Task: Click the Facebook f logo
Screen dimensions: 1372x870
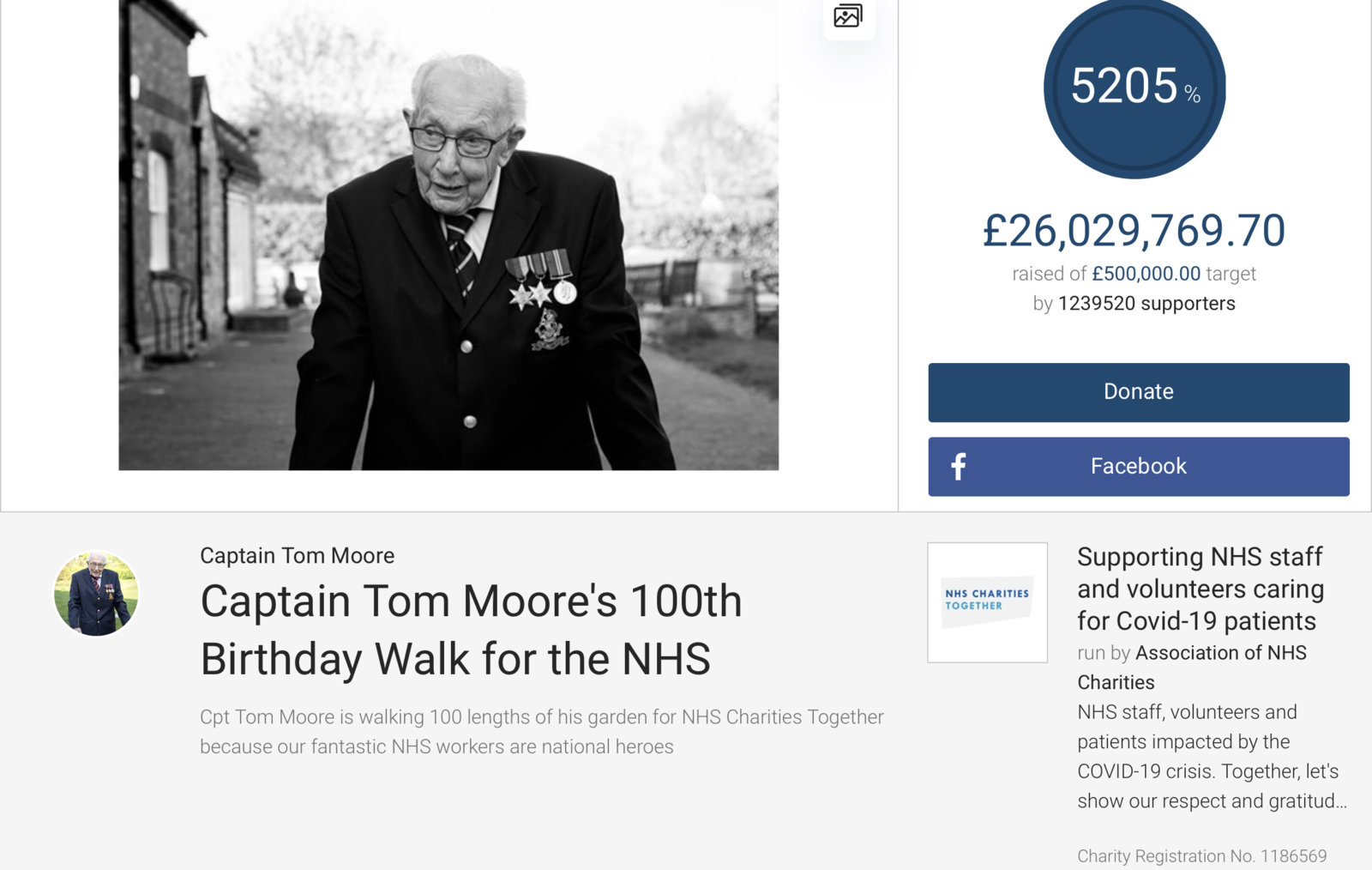Action: click(x=959, y=466)
